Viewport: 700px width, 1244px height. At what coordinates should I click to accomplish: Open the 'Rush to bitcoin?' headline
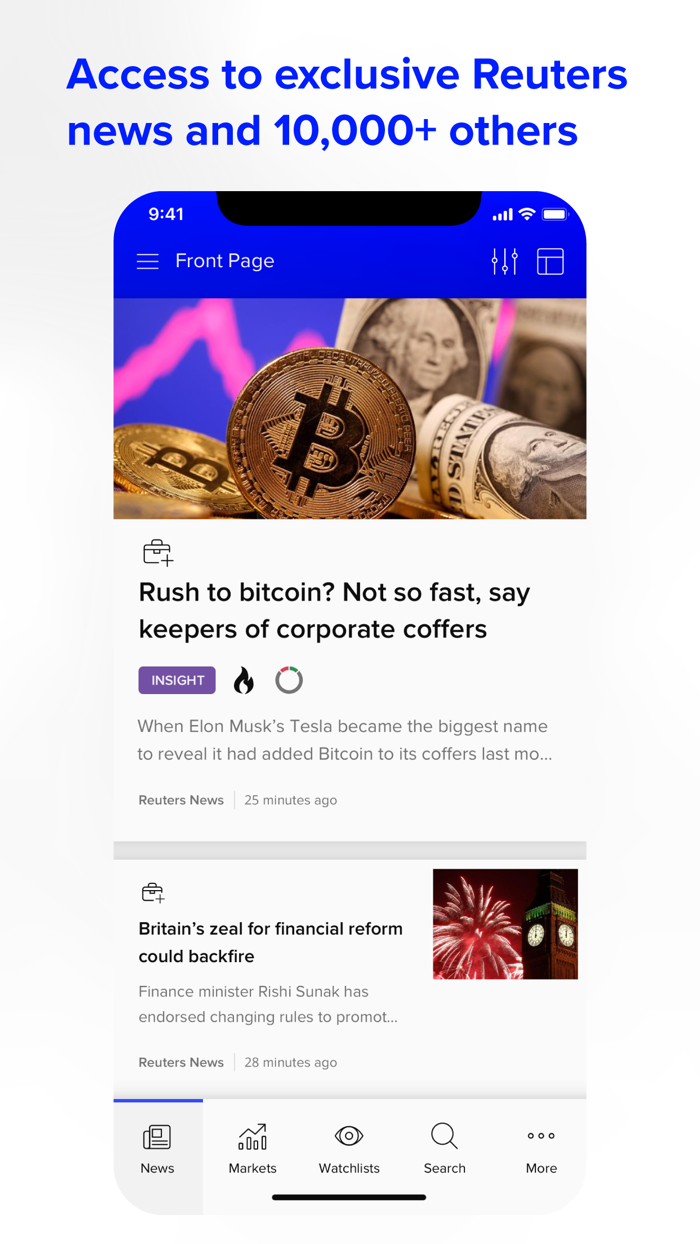pyautogui.click(x=334, y=611)
